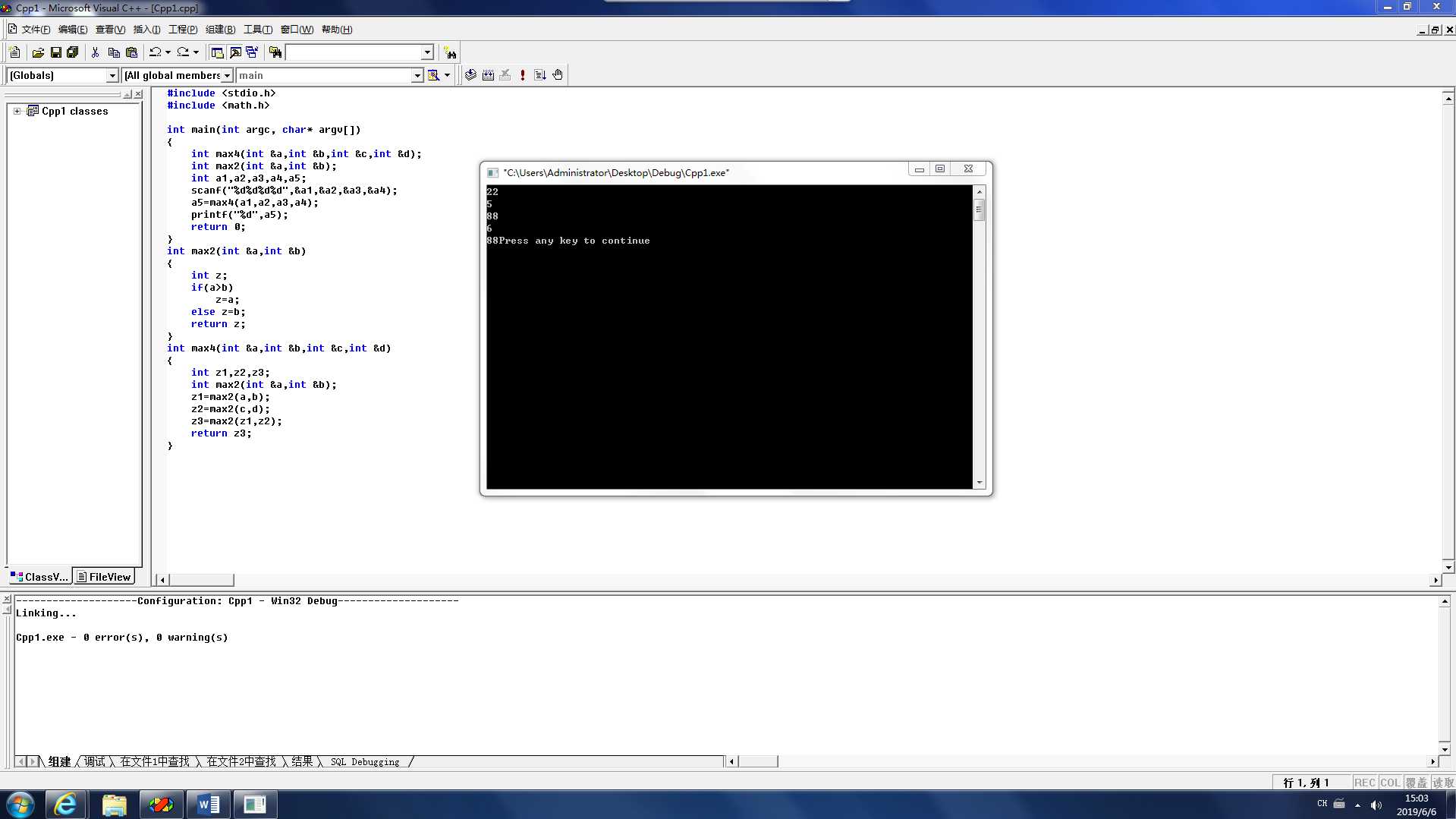Open the 工具(T) menu
This screenshot has height=819, width=1456.
point(258,30)
